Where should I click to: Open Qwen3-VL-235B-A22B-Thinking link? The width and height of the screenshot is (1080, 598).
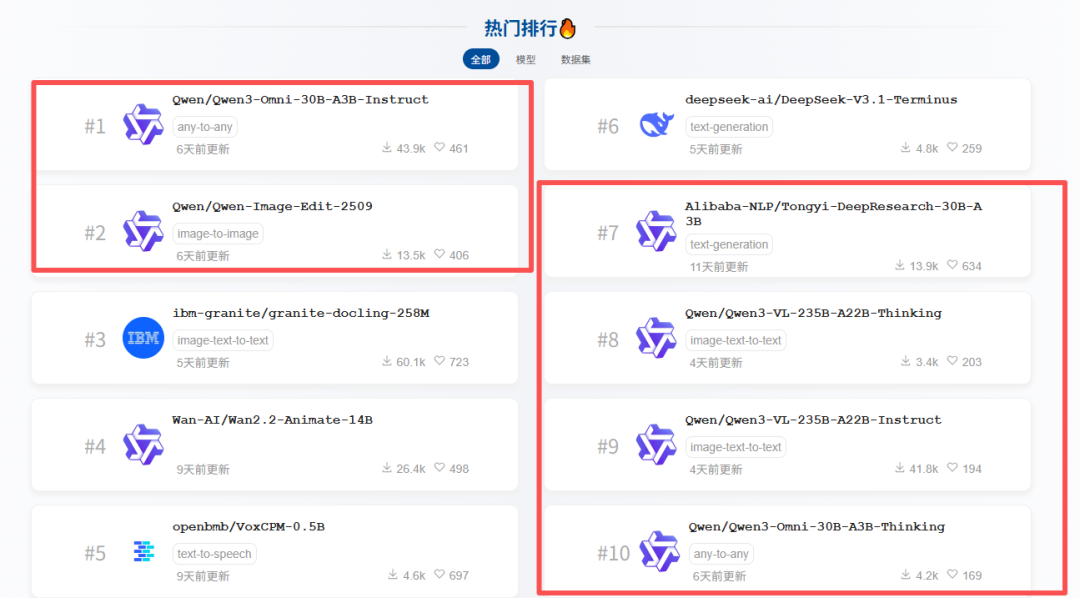[x=813, y=313]
